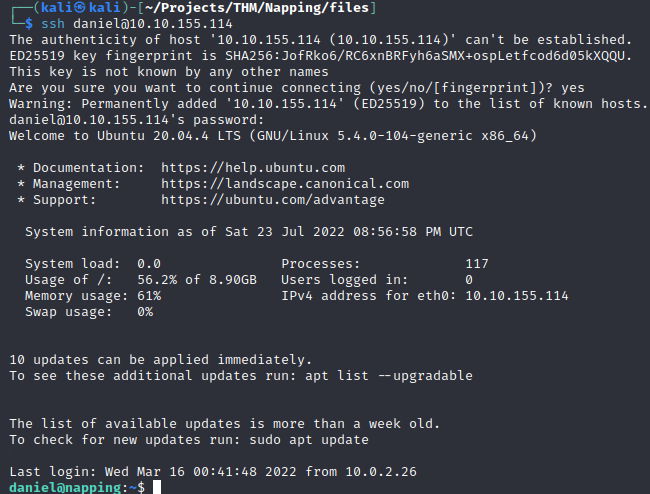Open the landscape.canonical.com management link
The width and height of the screenshot is (650, 494).
pos(285,184)
